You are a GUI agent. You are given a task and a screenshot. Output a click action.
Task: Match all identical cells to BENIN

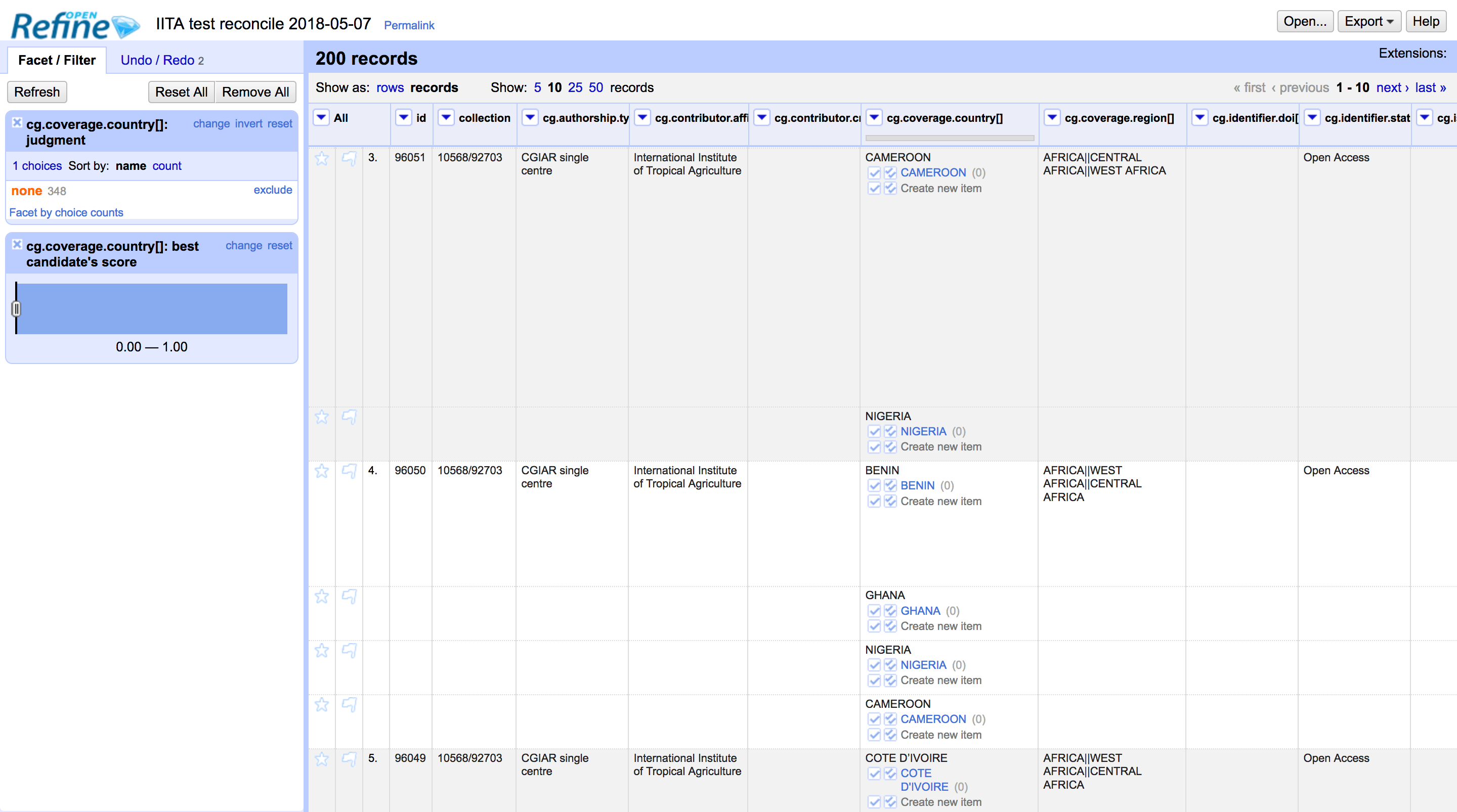click(x=890, y=486)
